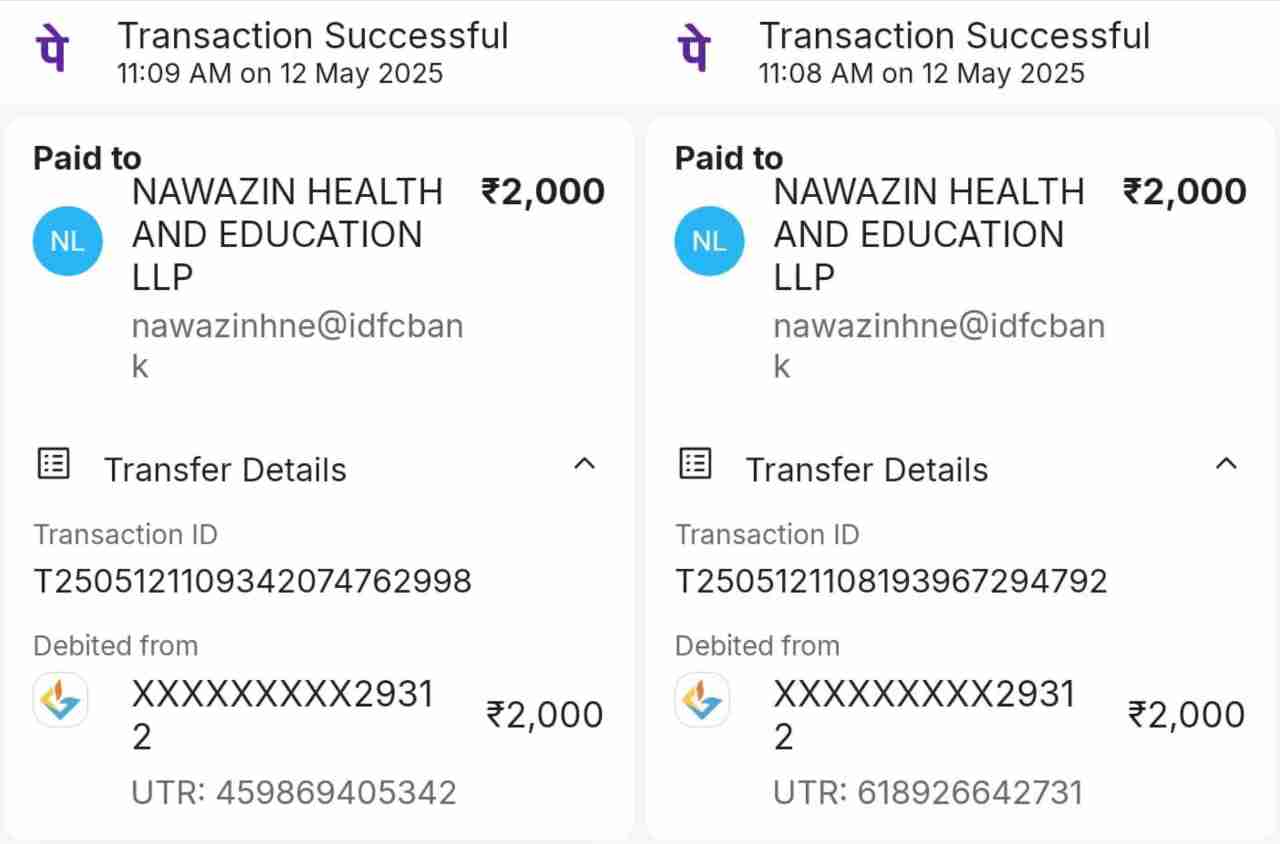The width and height of the screenshot is (1280, 844).
Task: Tap the ₹2,000 debited amount beside UTR 618926642731
Action: pyautogui.click(x=1186, y=715)
